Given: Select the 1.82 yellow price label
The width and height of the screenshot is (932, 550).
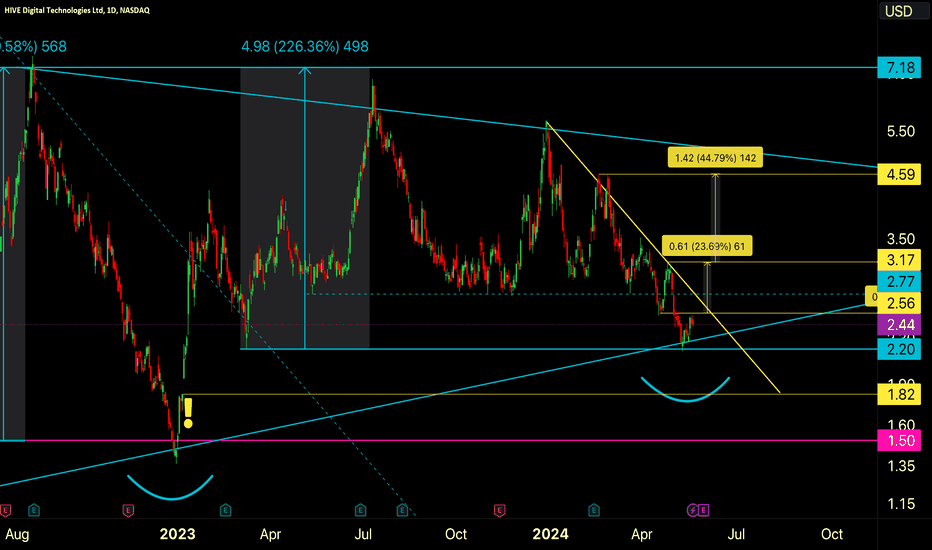Looking at the screenshot, I should click(x=900, y=394).
